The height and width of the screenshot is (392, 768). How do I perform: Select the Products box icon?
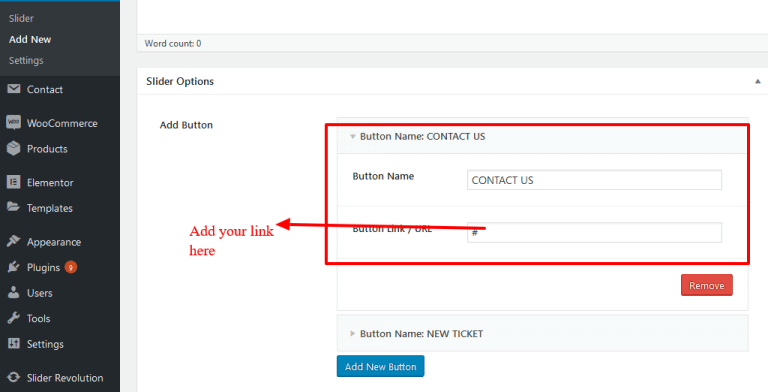[14, 148]
